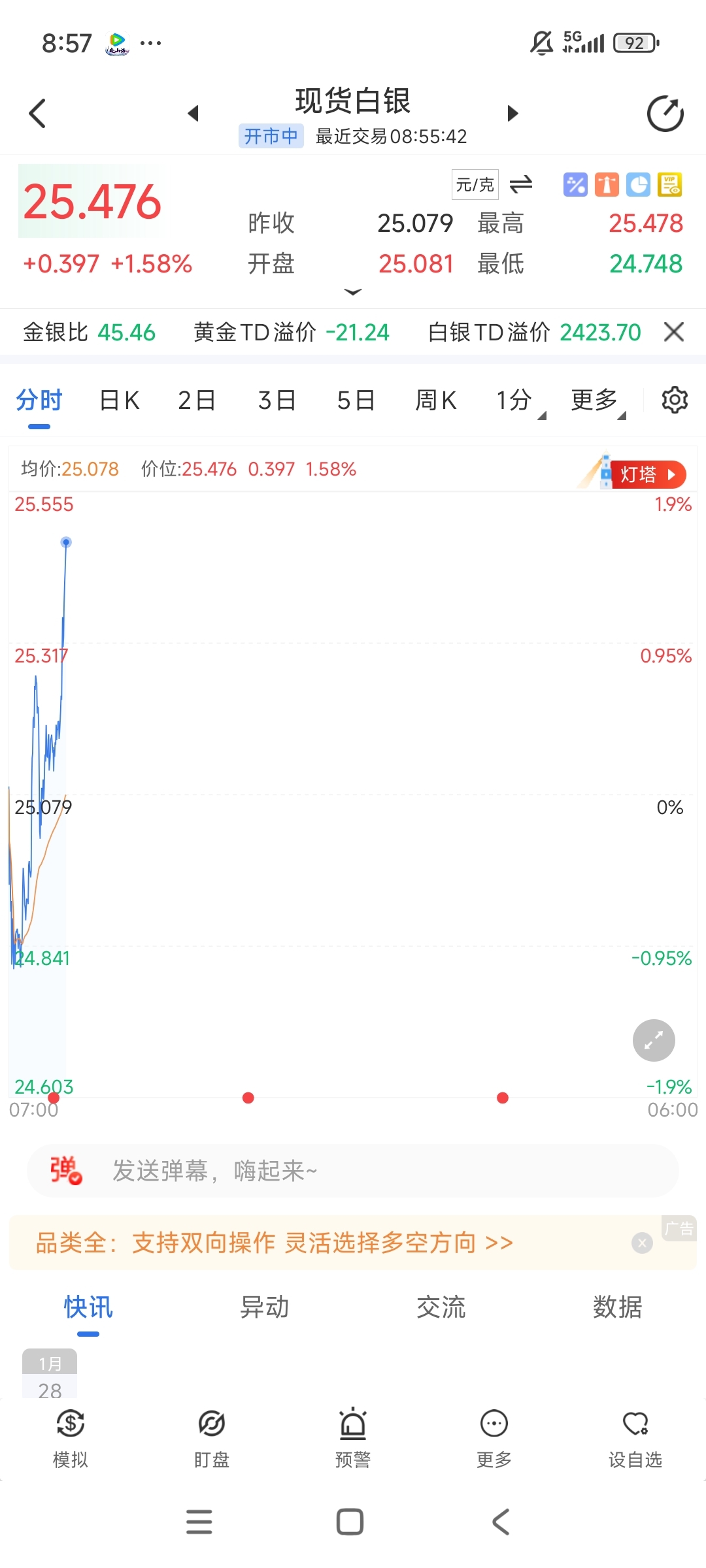
Task: Go back using the top-left arrow
Action: click(38, 114)
